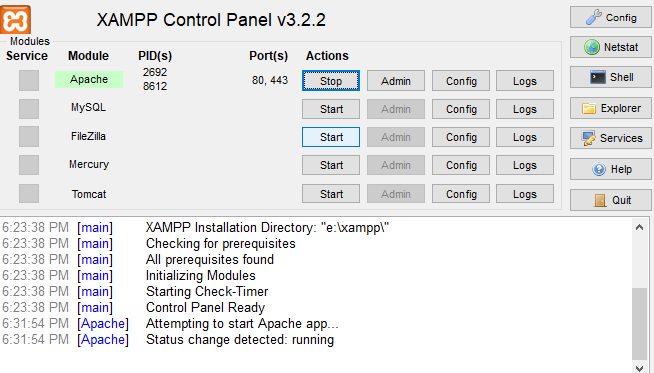
Task: Open Help with the question-mark icon
Action: tap(611, 169)
